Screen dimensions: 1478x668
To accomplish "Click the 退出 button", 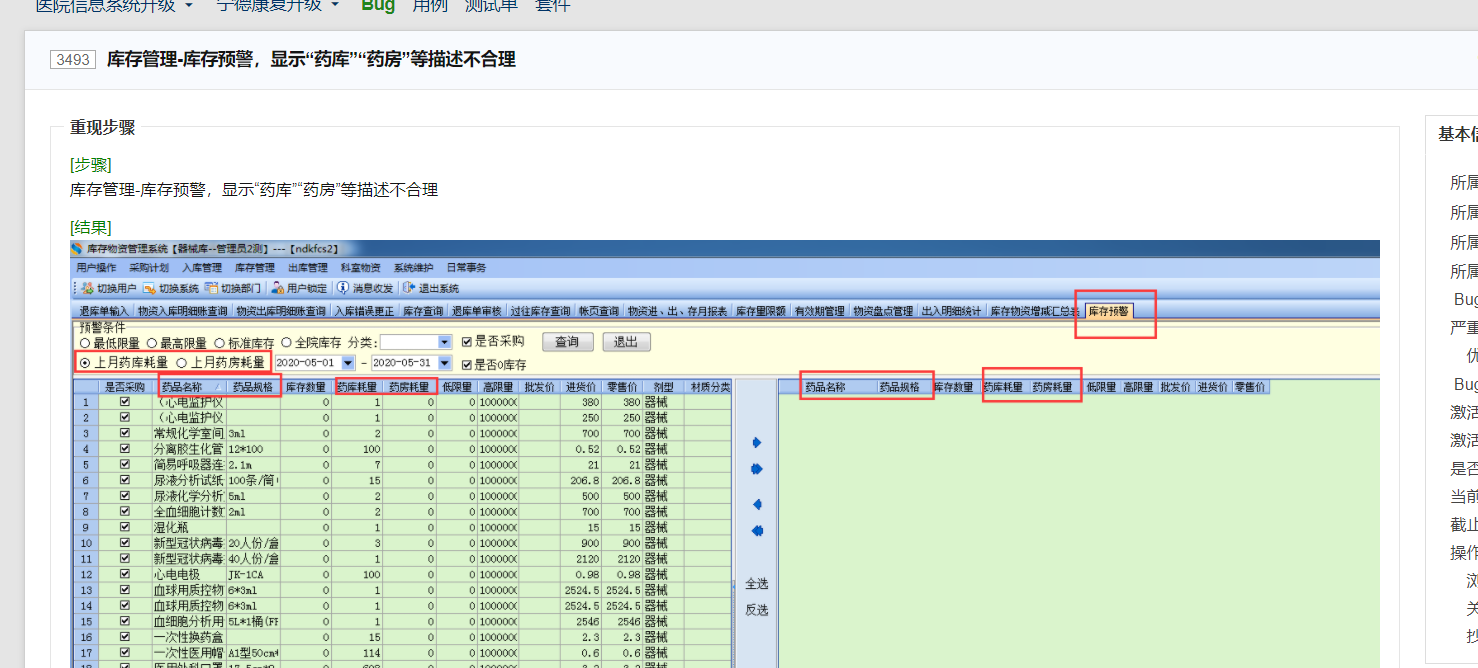I will (x=626, y=342).
